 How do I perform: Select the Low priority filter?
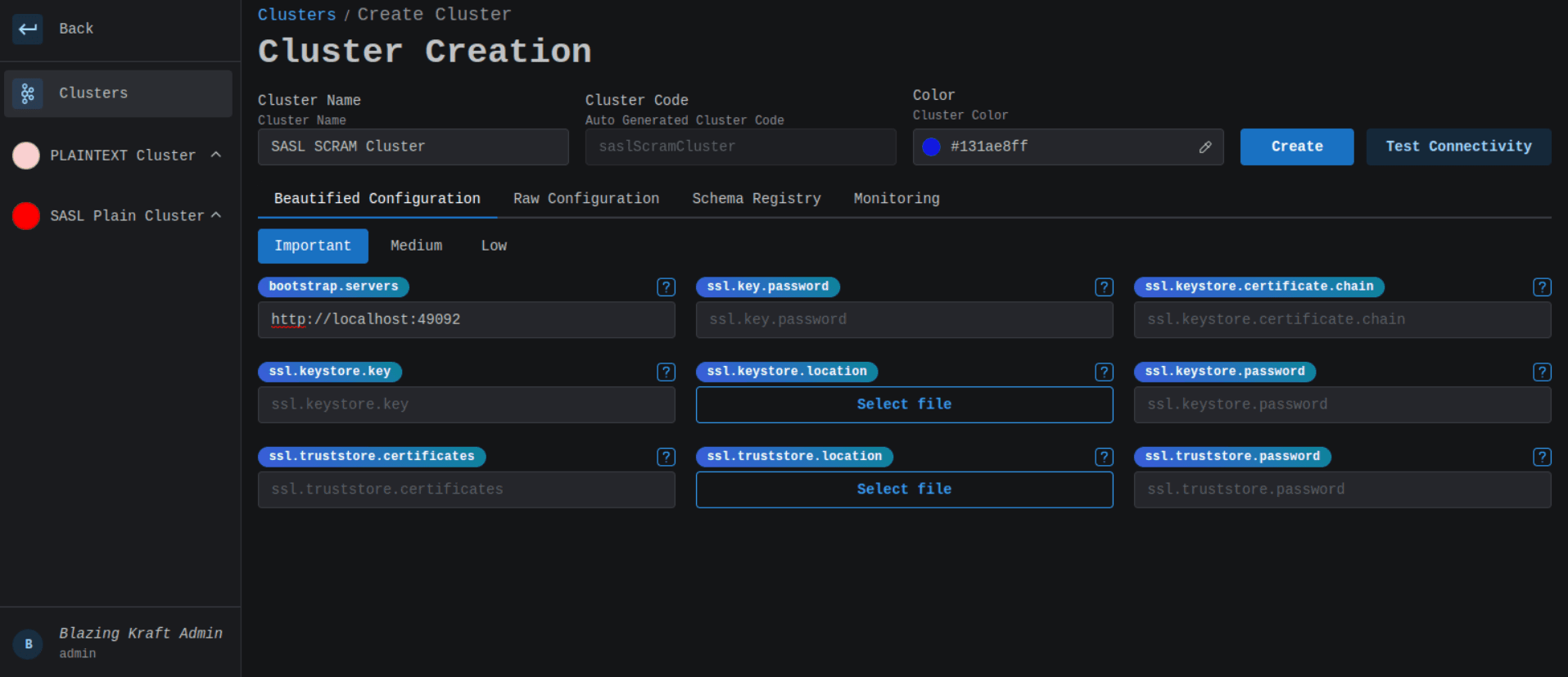(x=494, y=246)
